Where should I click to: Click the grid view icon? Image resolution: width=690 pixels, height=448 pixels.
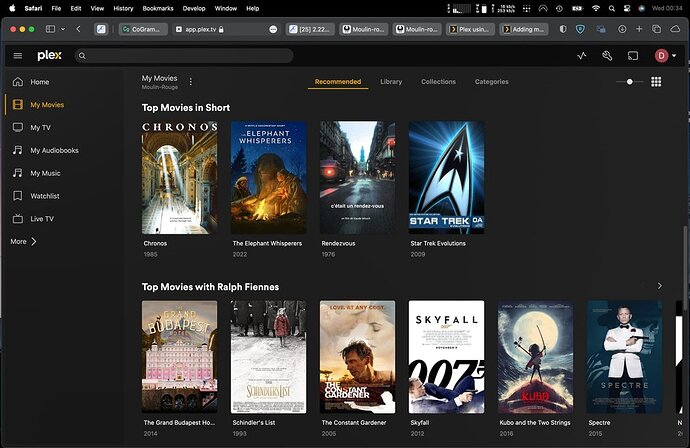click(x=656, y=82)
